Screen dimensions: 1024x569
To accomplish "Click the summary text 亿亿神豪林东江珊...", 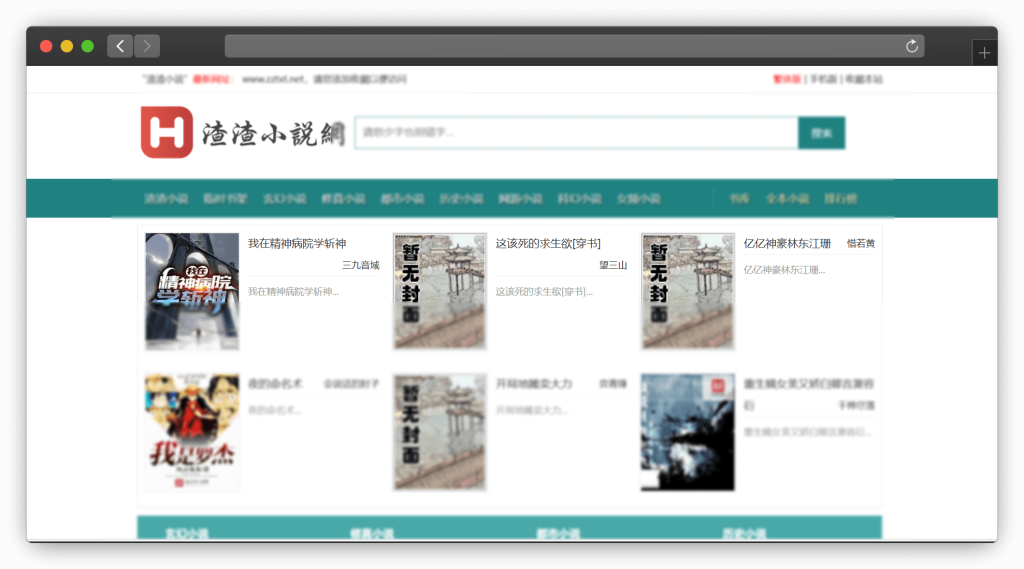I will pos(784,270).
